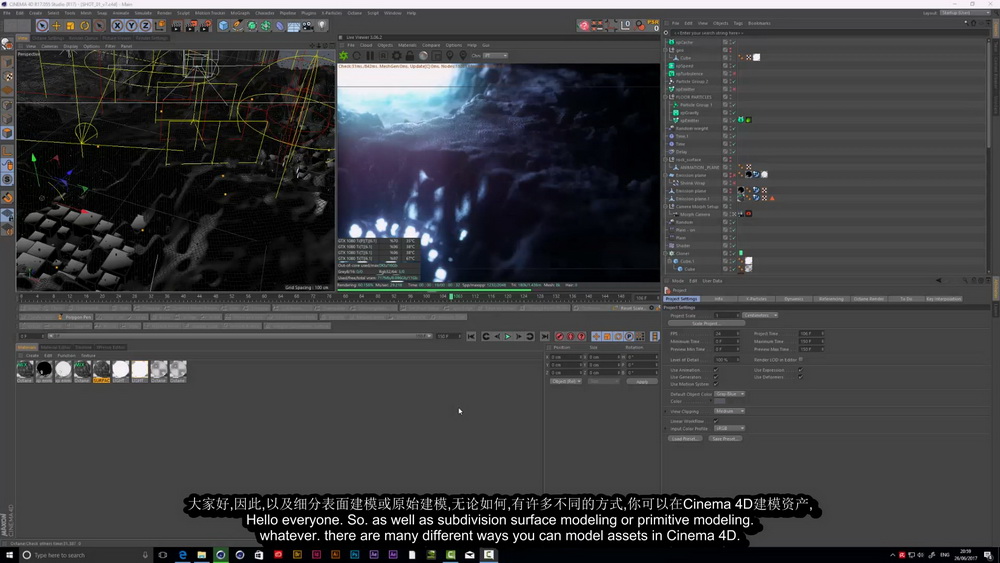Toggle Render LOD in Editor checkbox
Image resolution: width=1000 pixels, height=563 pixels.
(800, 360)
